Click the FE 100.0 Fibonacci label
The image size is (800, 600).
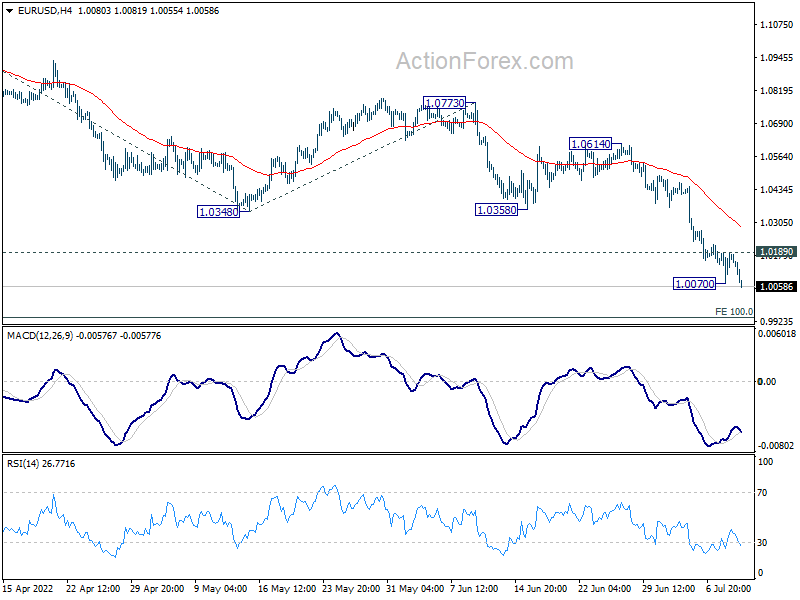[x=734, y=311]
